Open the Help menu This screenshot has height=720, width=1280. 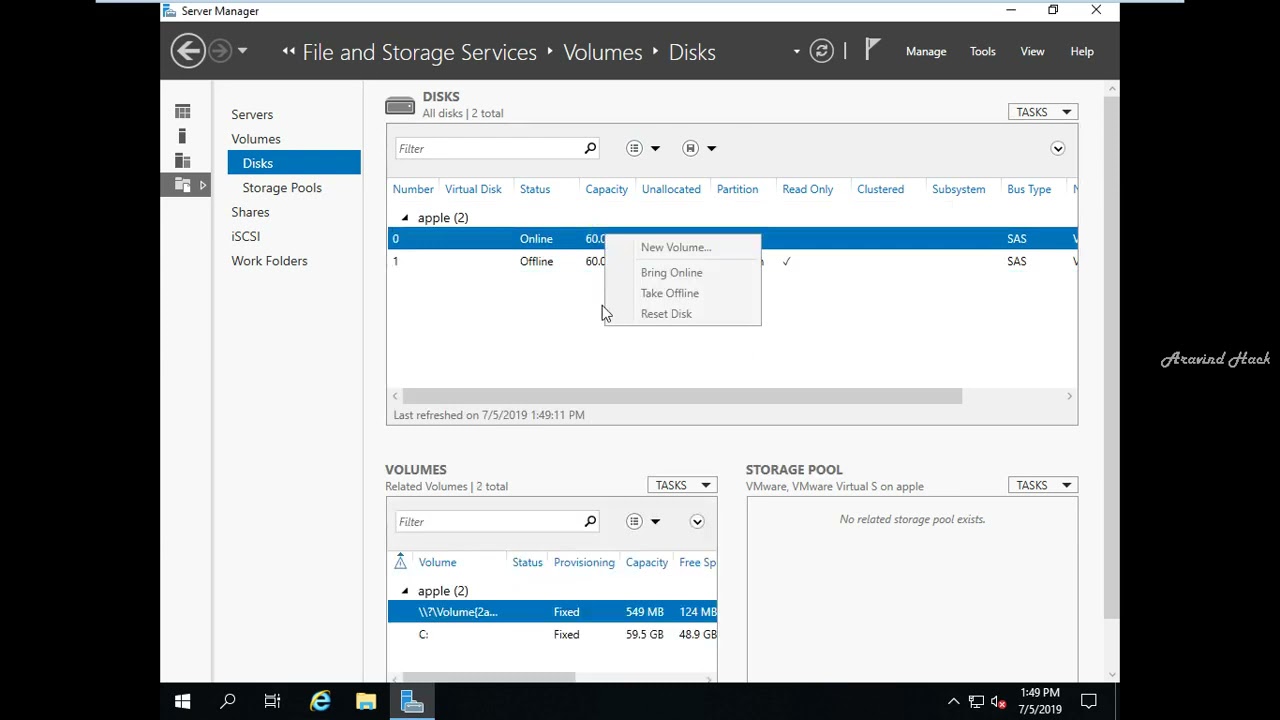[x=1082, y=51]
